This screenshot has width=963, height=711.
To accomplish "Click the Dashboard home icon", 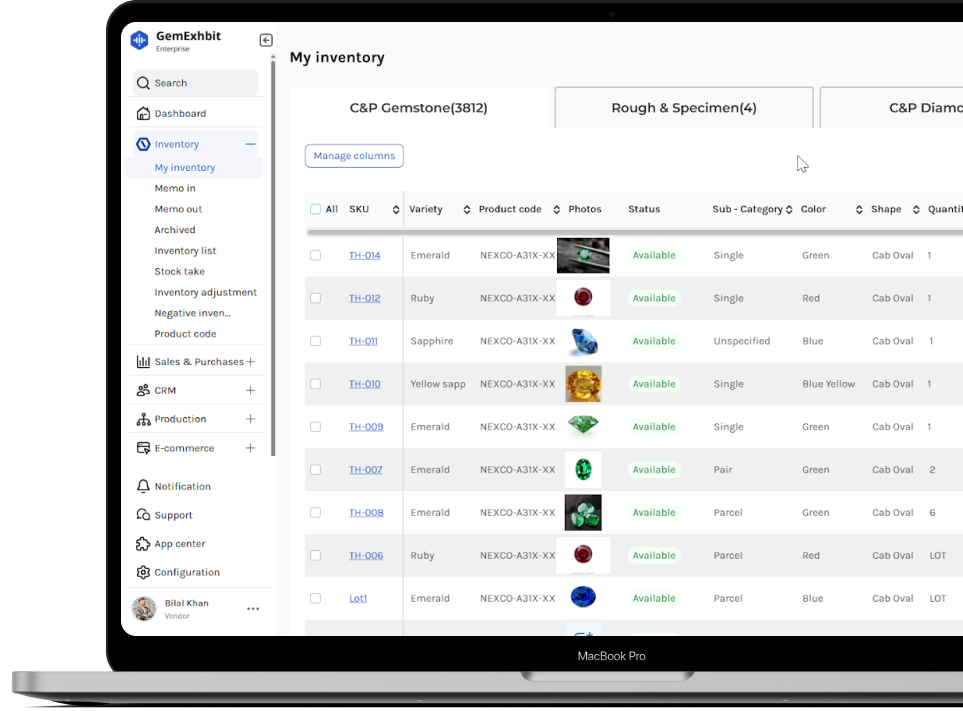I will click(x=143, y=113).
